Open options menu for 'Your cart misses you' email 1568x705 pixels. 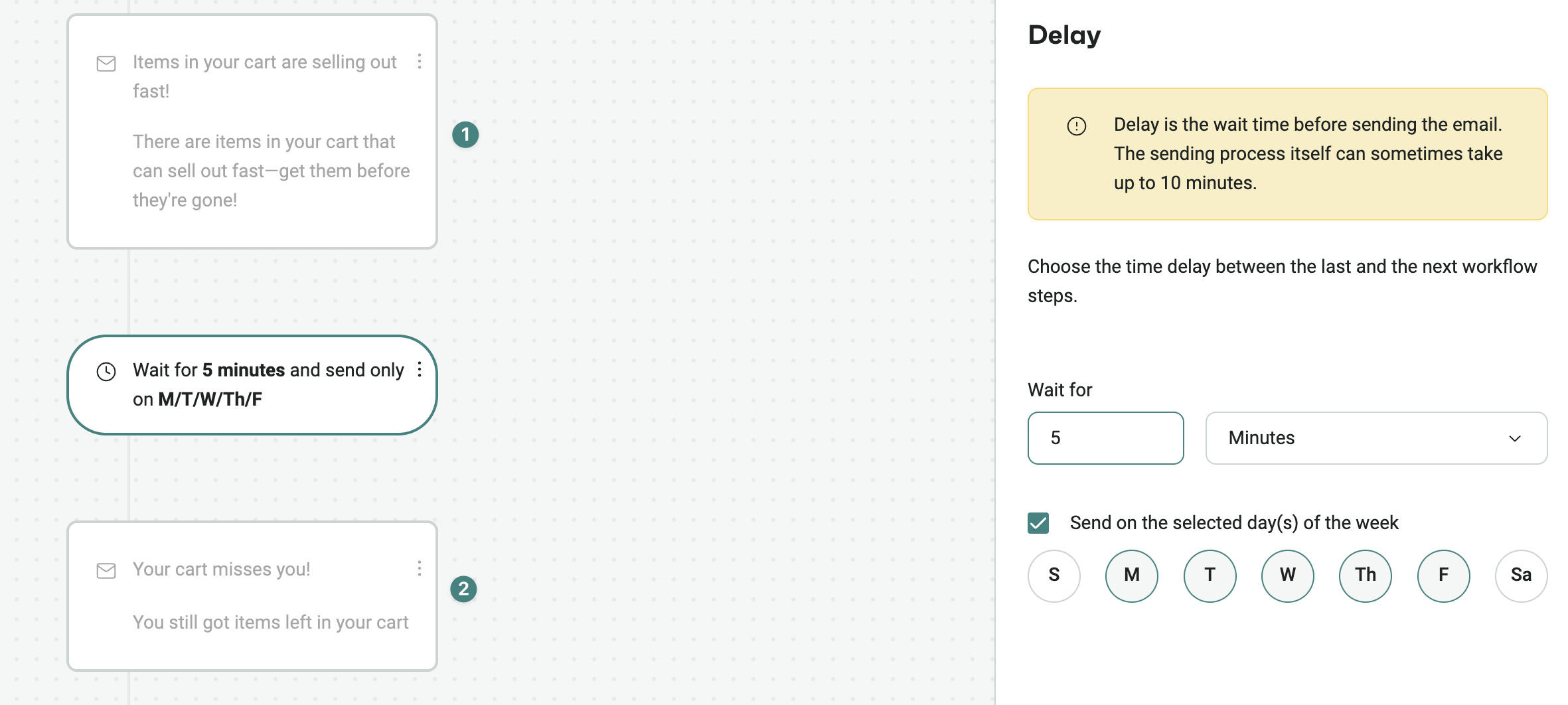[x=419, y=569]
